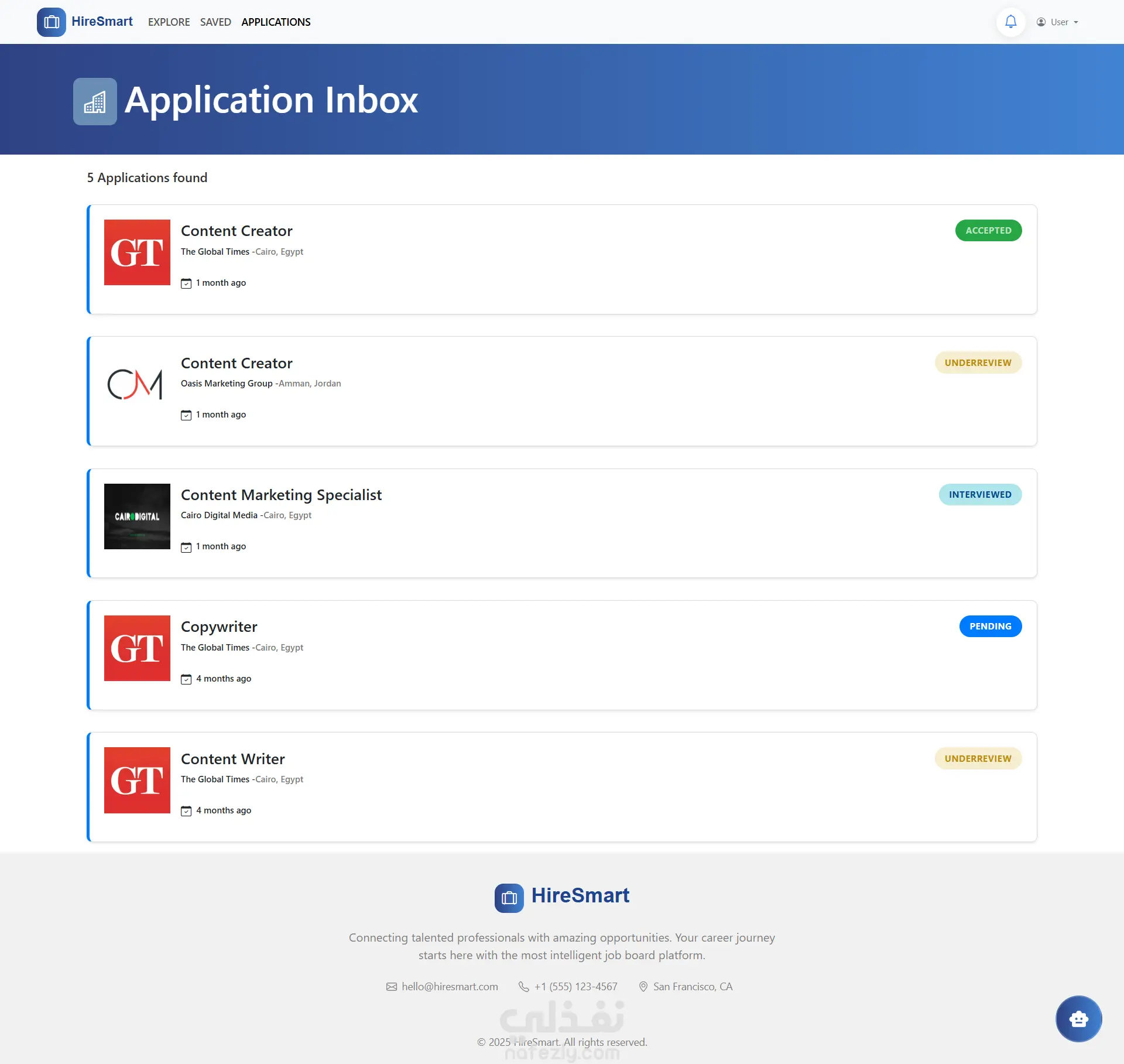Click the notification bell icon
Image resolution: width=1124 pixels, height=1064 pixels.
[x=1010, y=22]
